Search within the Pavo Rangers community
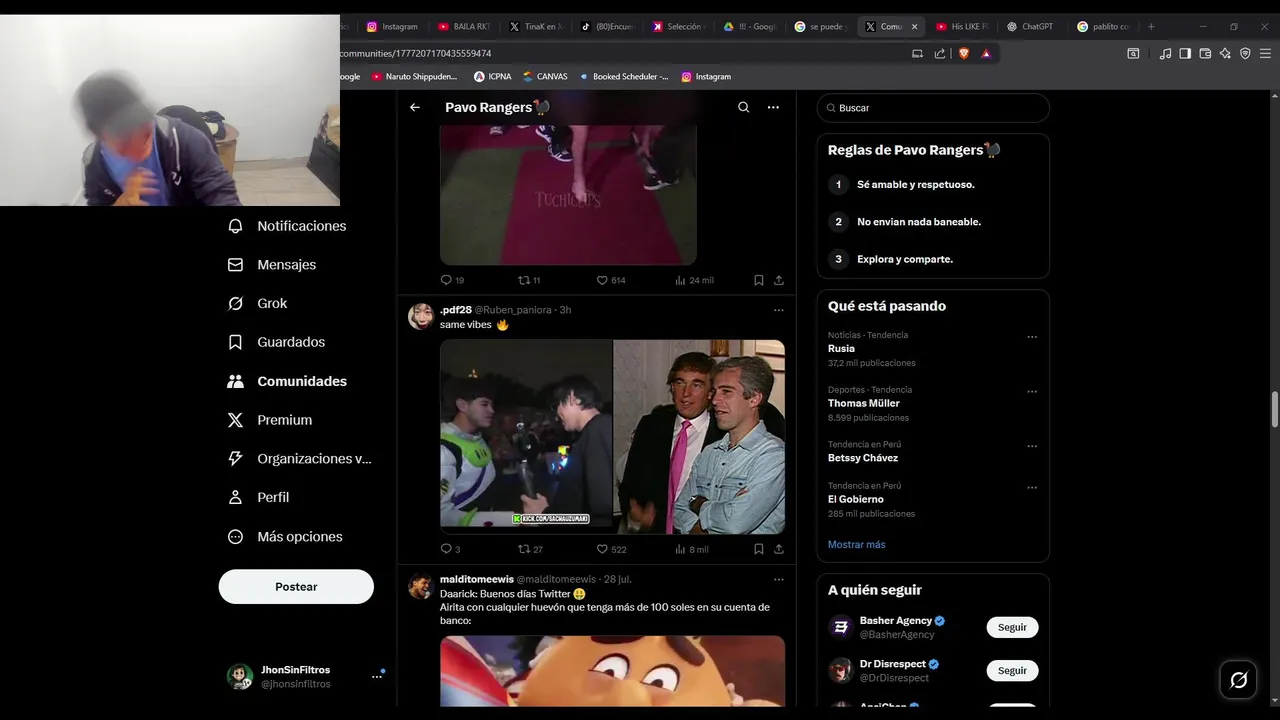 tap(743, 107)
